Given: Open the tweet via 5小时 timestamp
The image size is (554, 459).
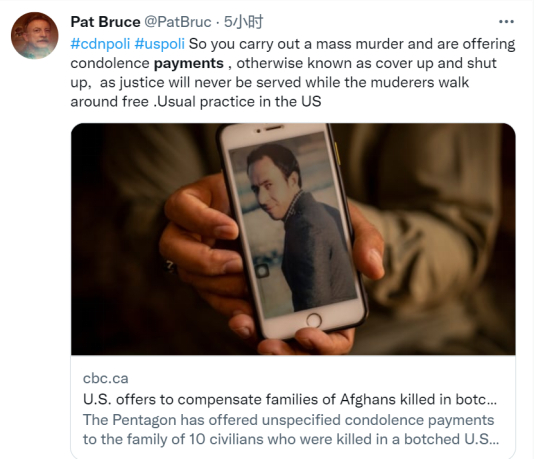Looking at the screenshot, I should point(243,22).
